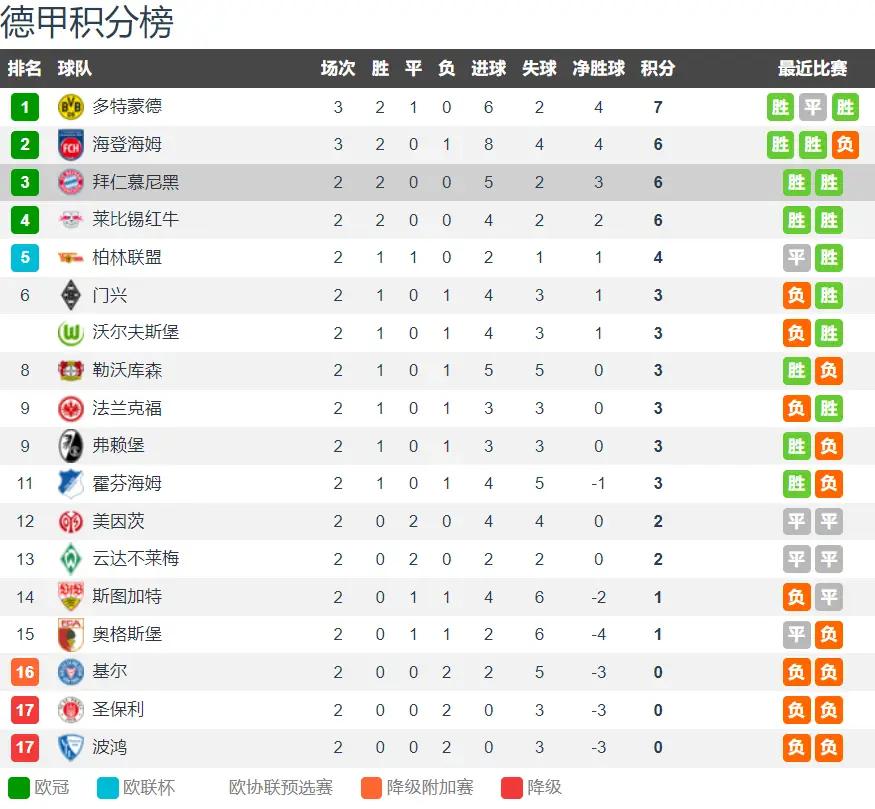Image resolution: width=875 pixels, height=809 pixels.
Task: Open team link 奥格斯堡
Action: click(x=127, y=634)
